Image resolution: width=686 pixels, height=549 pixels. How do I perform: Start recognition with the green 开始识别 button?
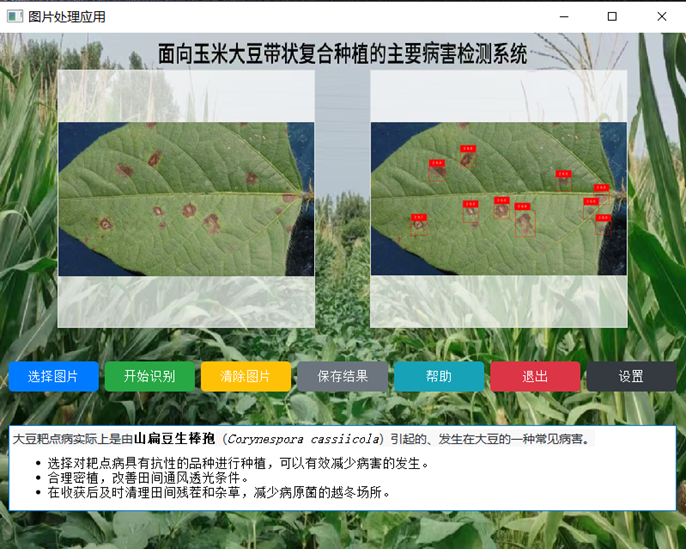(x=150, y=376)
